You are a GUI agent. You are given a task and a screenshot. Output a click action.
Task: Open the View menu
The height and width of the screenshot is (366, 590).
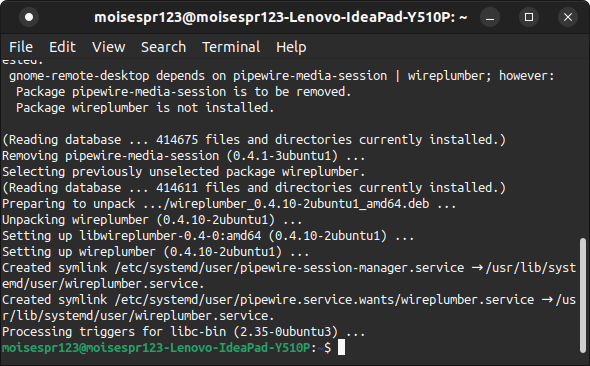point(109,47)
